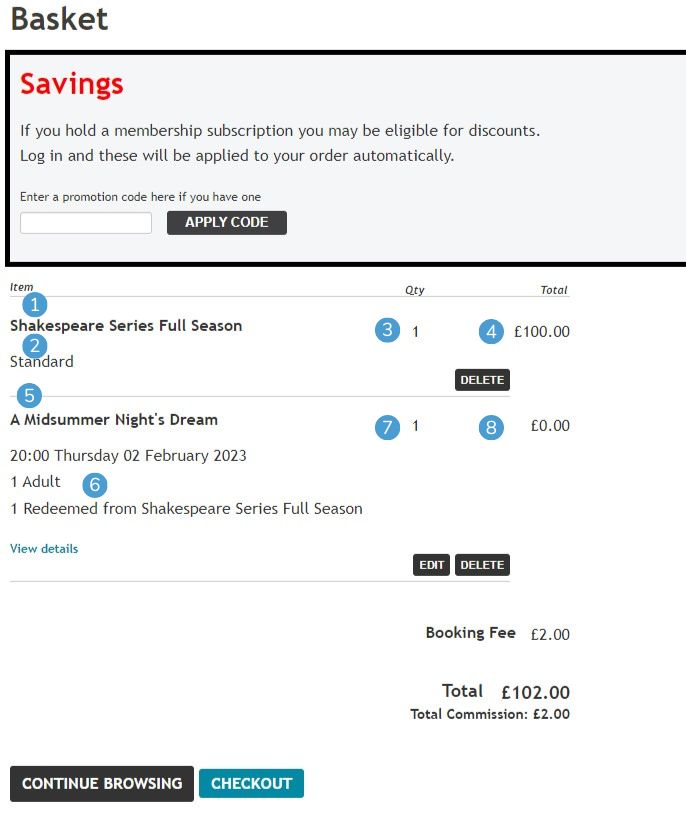Click inside the promotion code input field
This screenshot has width=686, height=830.
pos(85,222)
